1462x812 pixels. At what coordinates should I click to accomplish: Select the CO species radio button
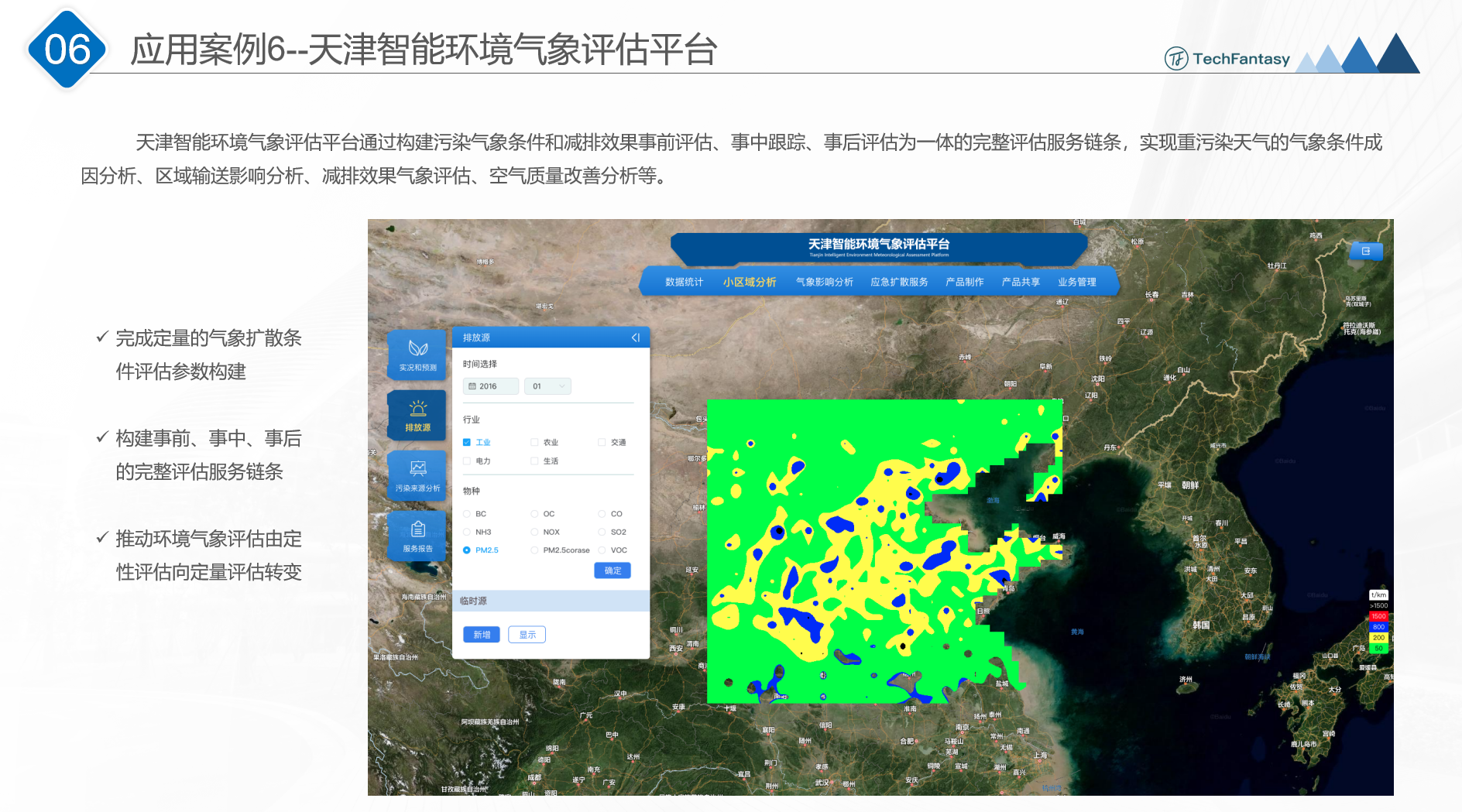[602, 514]
